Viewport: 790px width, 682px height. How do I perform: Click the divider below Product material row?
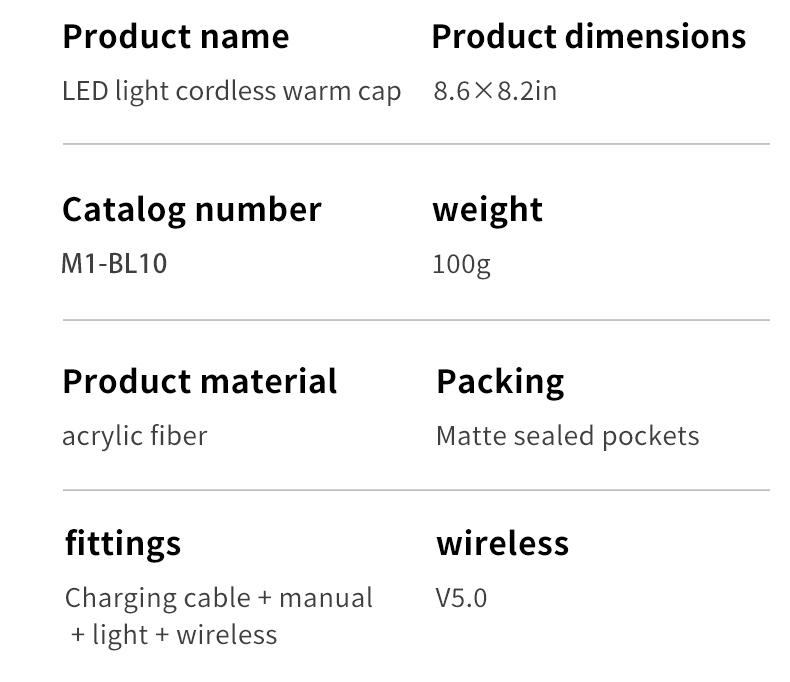[x=416, y=490]
